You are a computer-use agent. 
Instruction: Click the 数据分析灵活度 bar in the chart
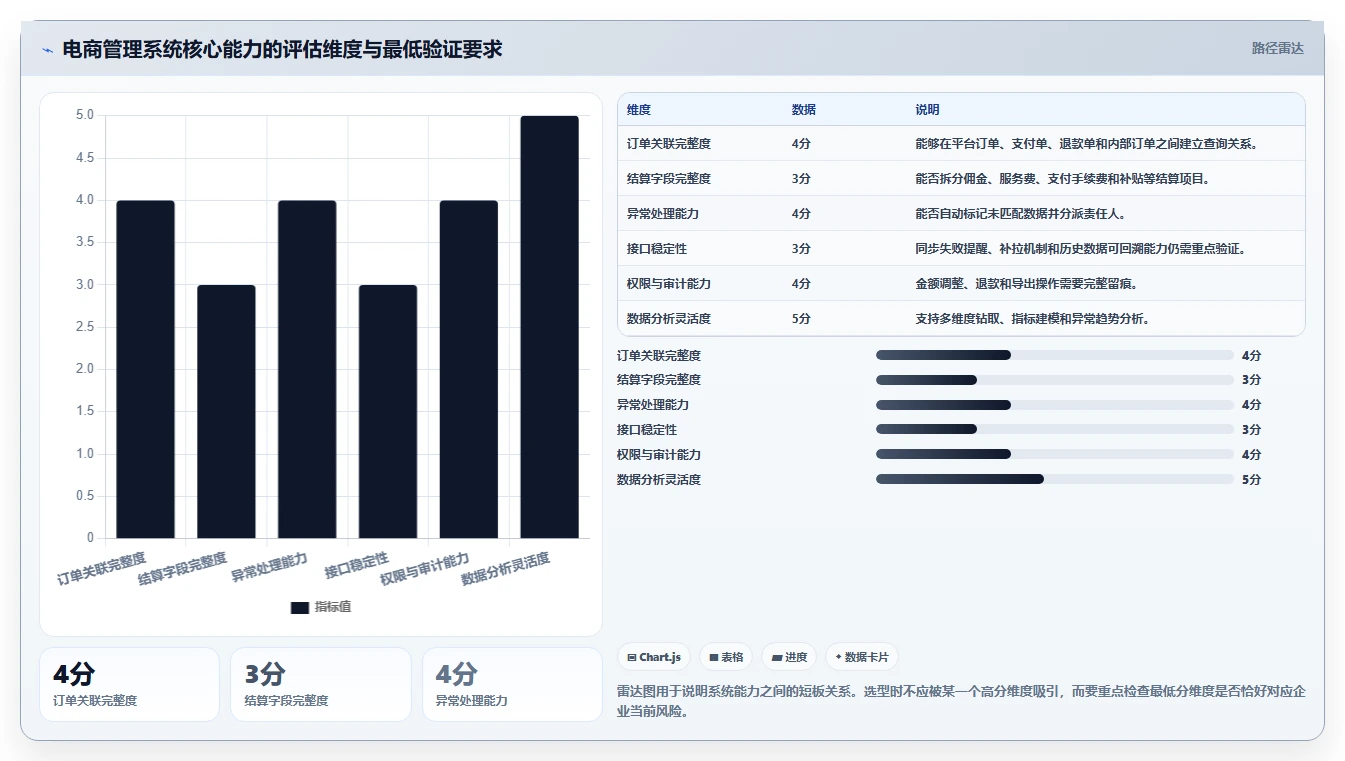tap(550, 327)
